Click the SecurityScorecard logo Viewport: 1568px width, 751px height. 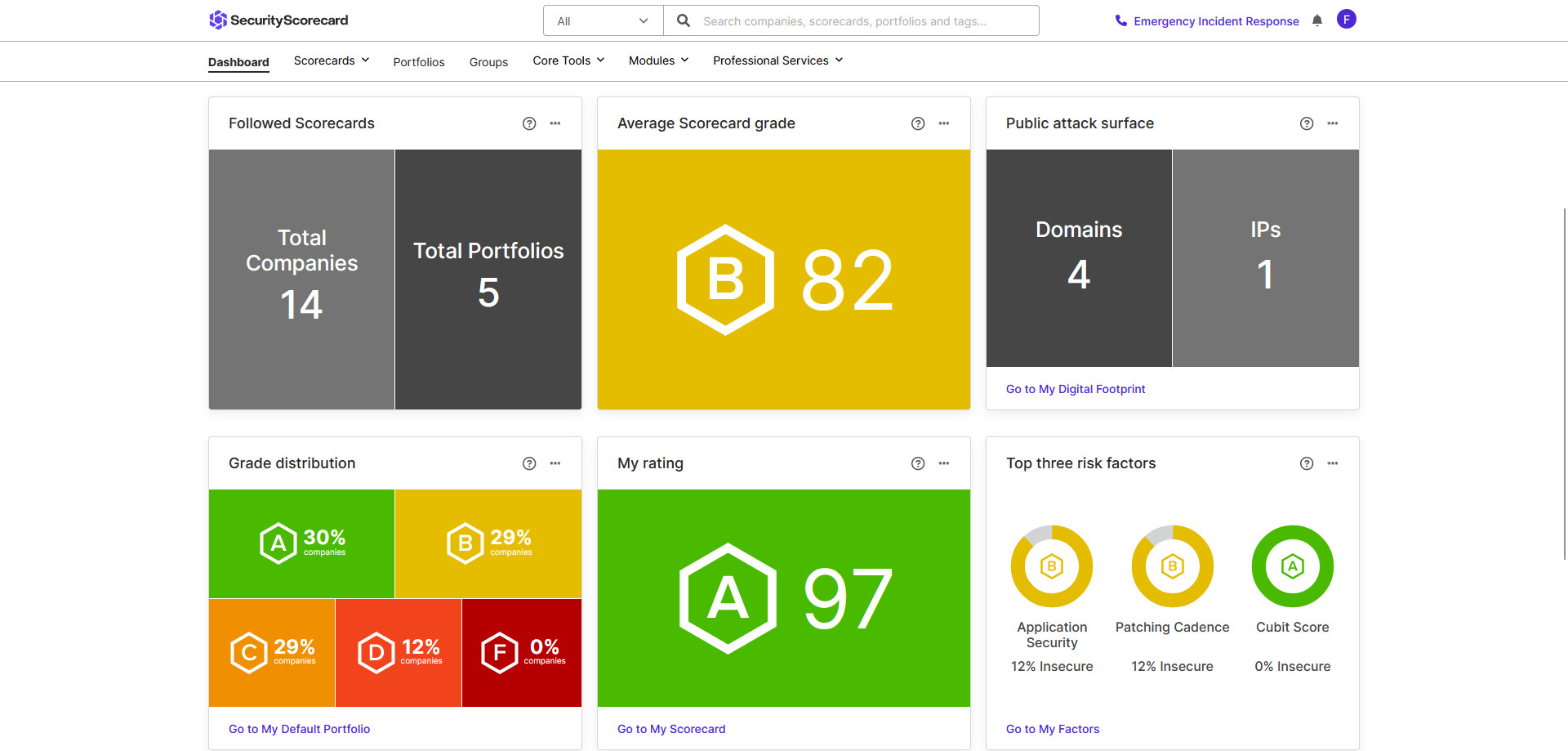click(278, 20)
